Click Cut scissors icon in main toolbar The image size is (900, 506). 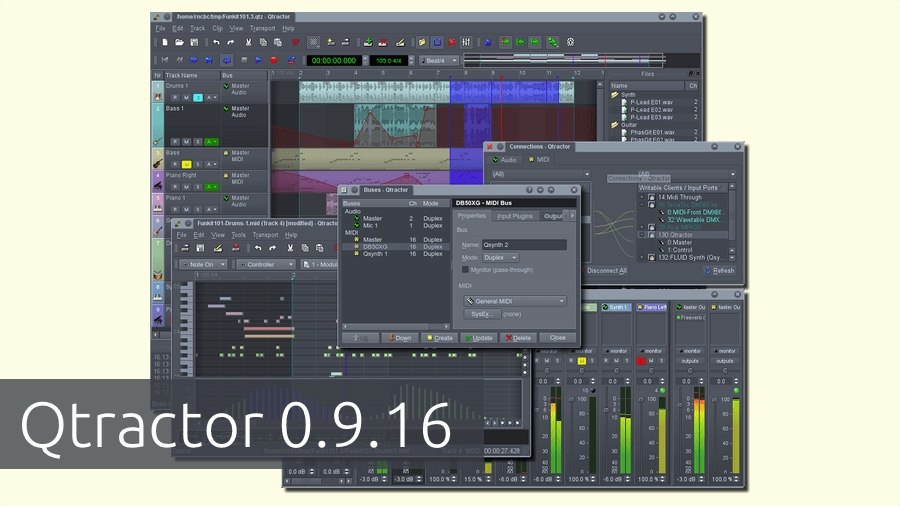click(249, 42)
